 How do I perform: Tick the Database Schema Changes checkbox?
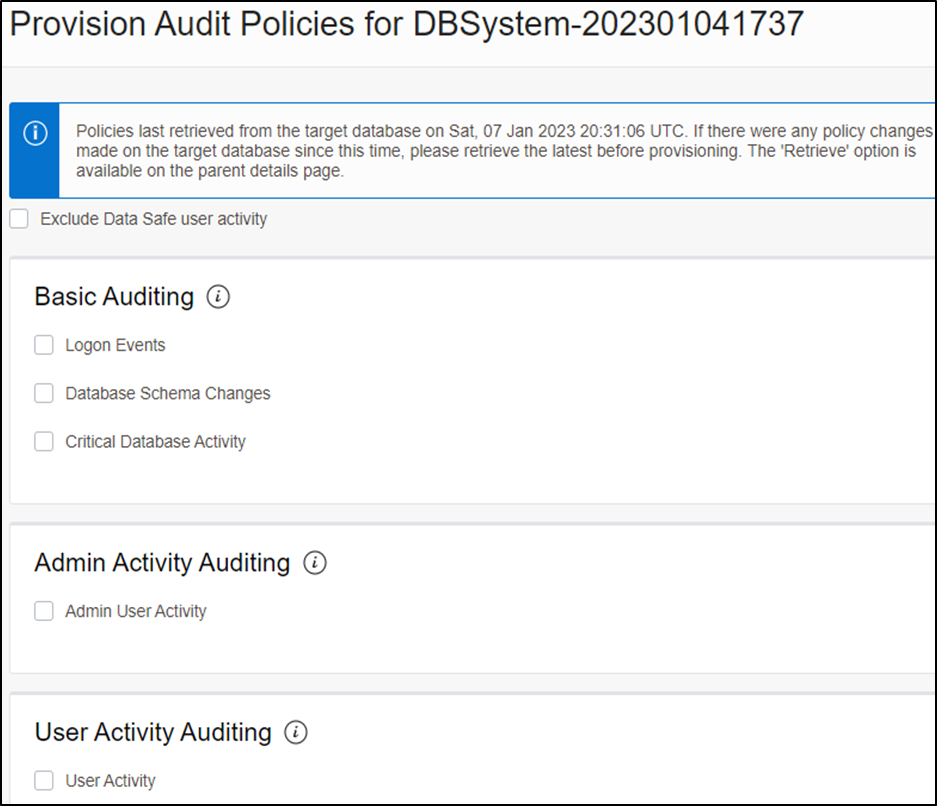(x=44, y=393)
